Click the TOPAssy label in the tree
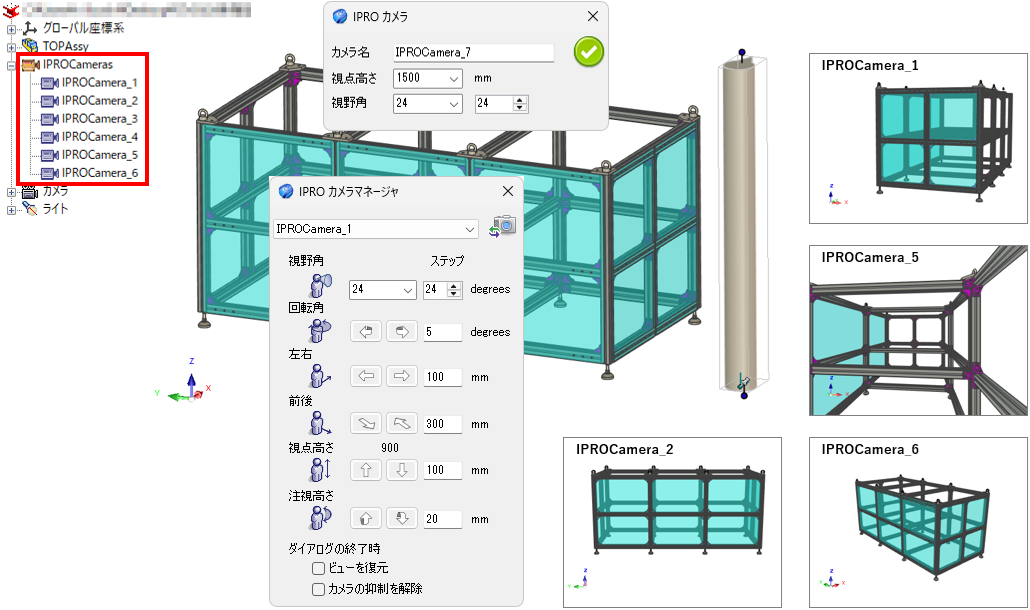The height and width of the screenshot is (610, 1030). tap(66, 46)
